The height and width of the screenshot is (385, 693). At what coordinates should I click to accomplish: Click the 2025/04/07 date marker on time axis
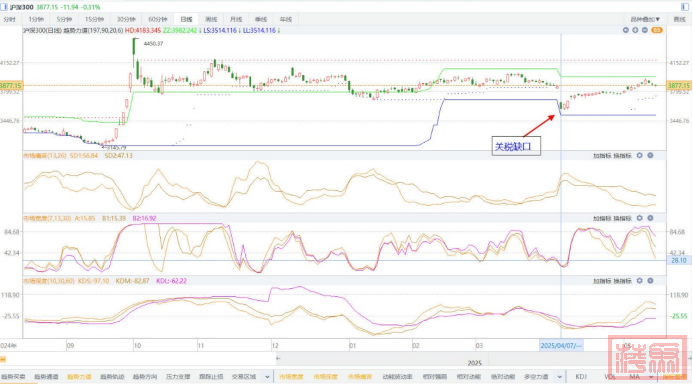pos(561,346)
